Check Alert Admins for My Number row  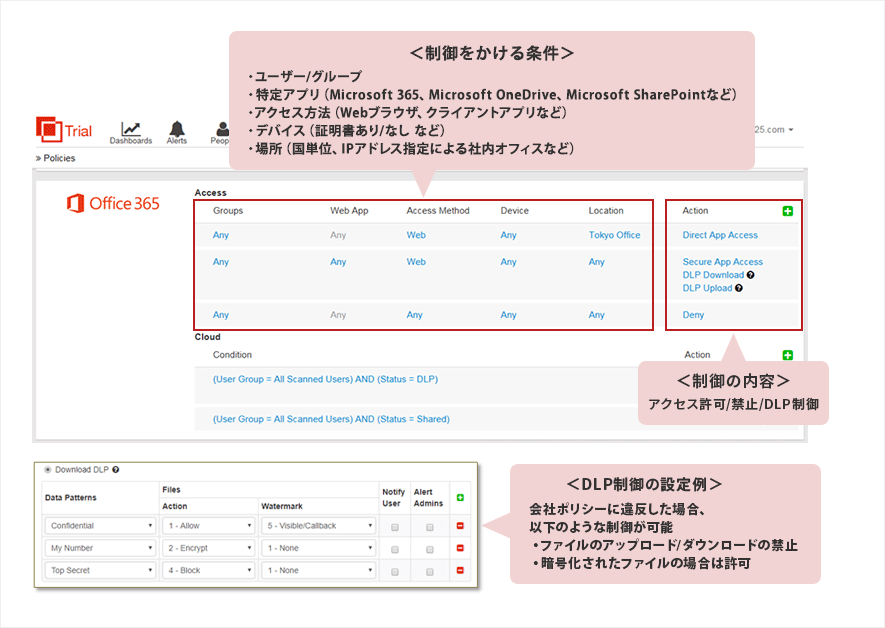pyautogui.click(x=430, y=549)
